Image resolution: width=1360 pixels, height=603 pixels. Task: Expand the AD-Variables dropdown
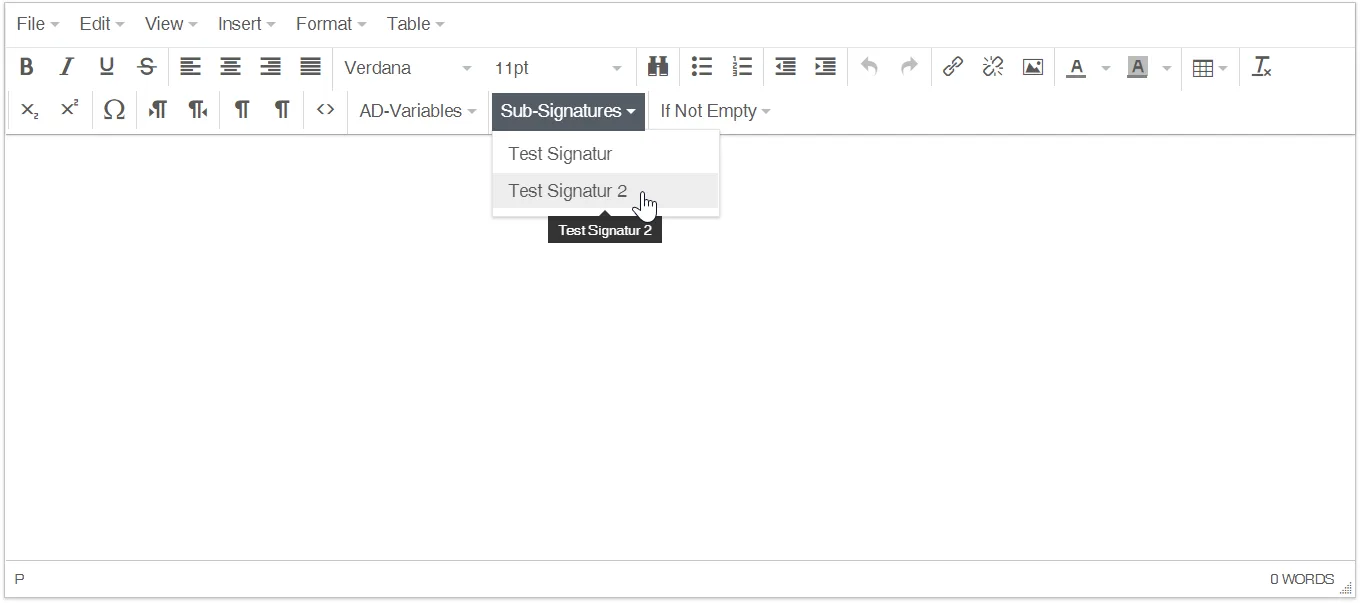coord(418,111)
